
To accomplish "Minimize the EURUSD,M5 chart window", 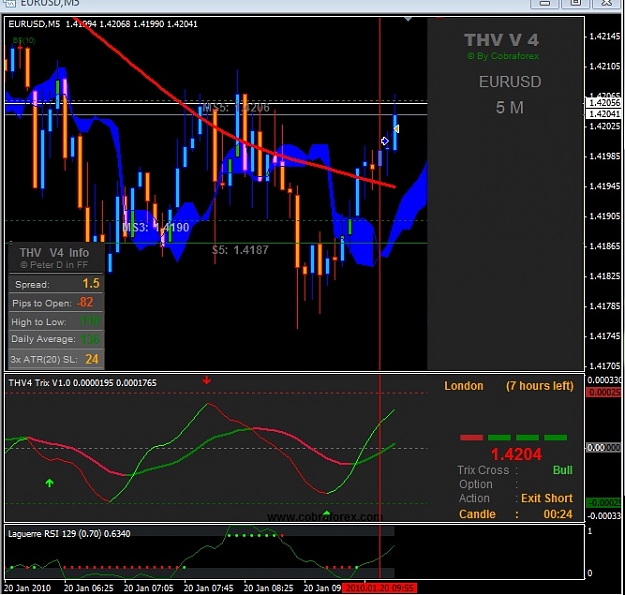I will [x=544, y=3].
